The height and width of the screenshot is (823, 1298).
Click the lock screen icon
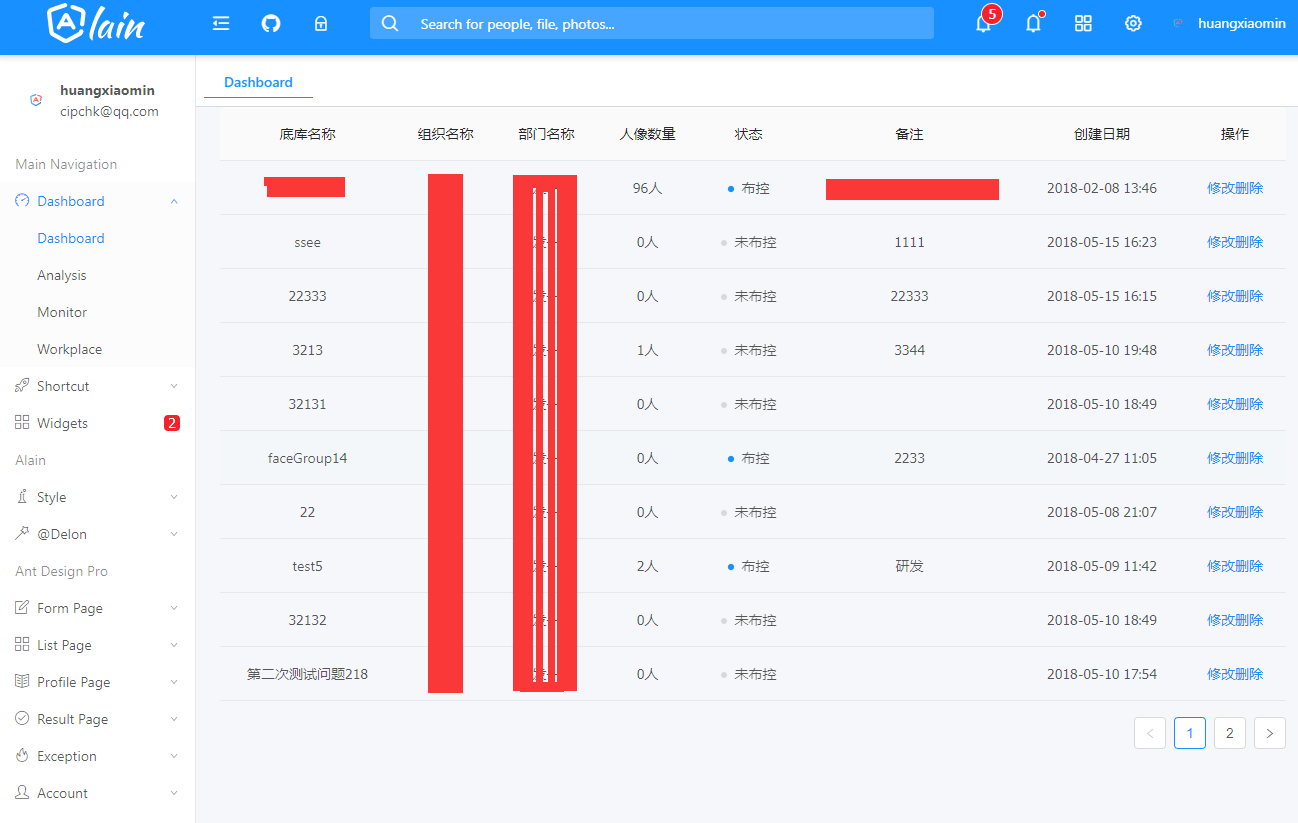pos(320,23)
